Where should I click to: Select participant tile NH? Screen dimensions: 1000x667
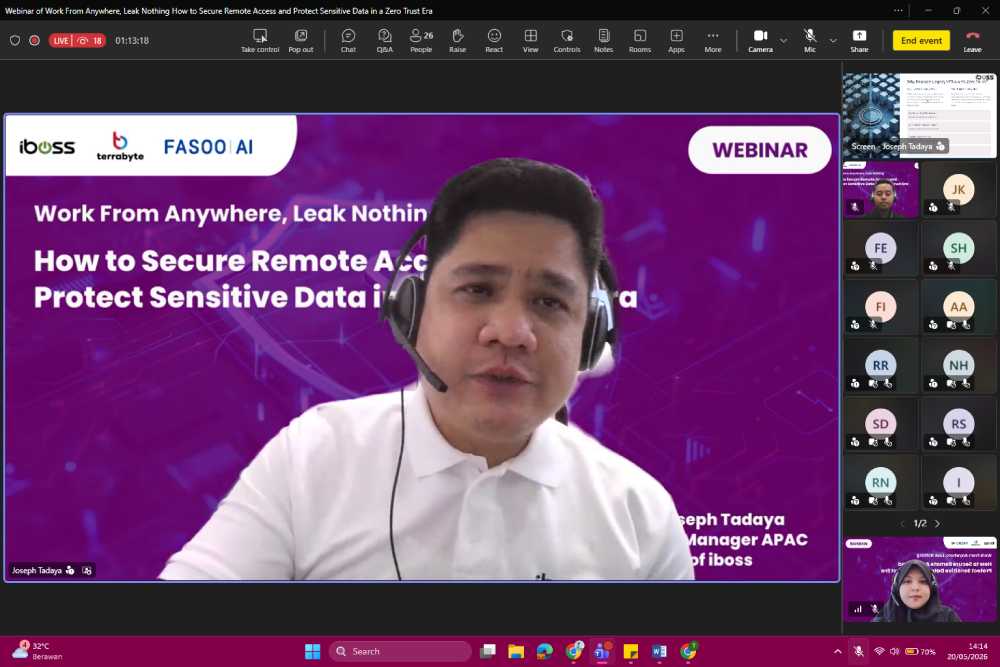tap(958, 365)
